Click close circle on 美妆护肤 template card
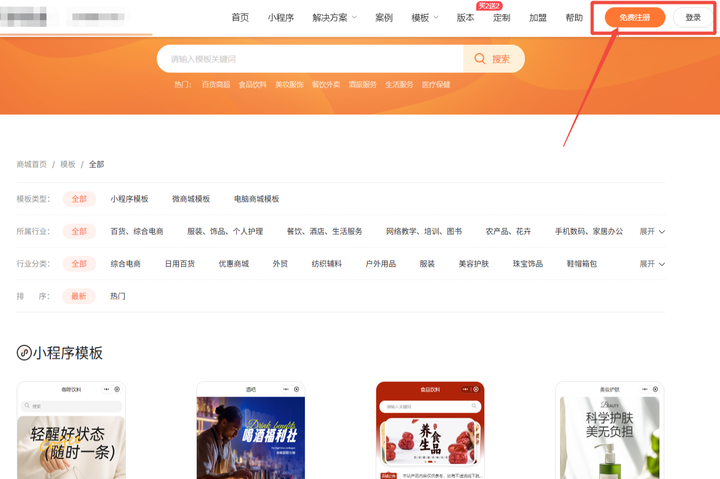This screenshot has width=720, height=479. pos(656,389)
